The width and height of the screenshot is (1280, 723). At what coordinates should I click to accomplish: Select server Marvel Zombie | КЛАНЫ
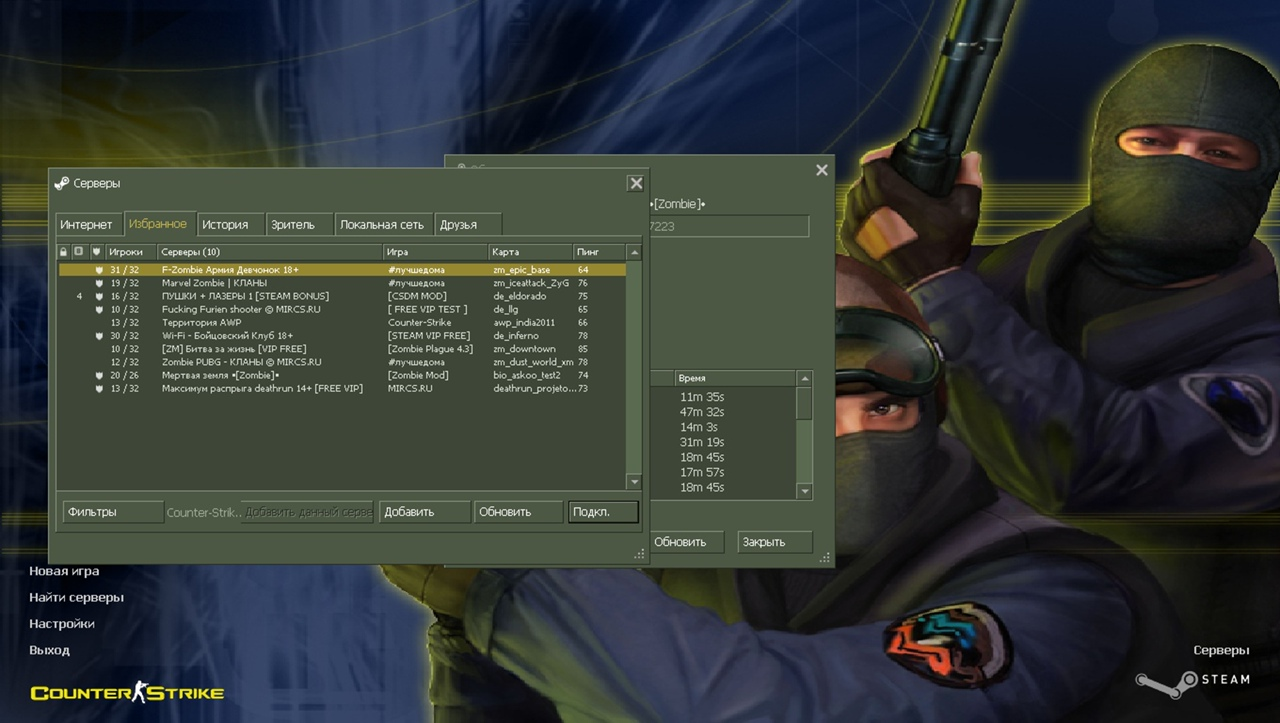pos(342,283)
